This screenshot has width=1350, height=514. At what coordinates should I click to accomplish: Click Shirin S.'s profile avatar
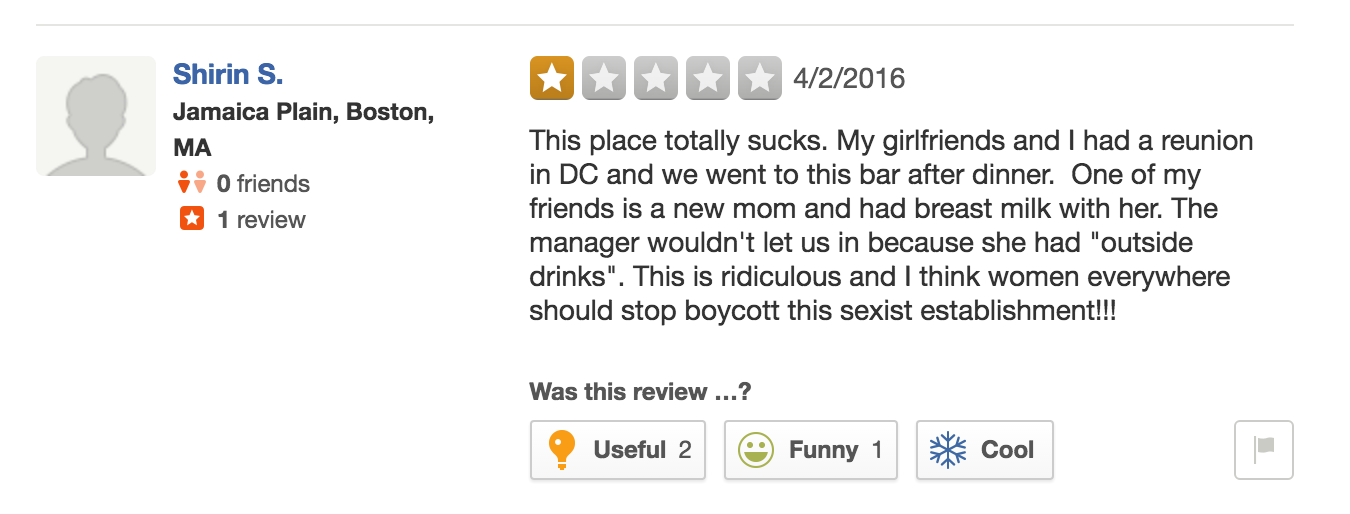[x=96, y=116]
